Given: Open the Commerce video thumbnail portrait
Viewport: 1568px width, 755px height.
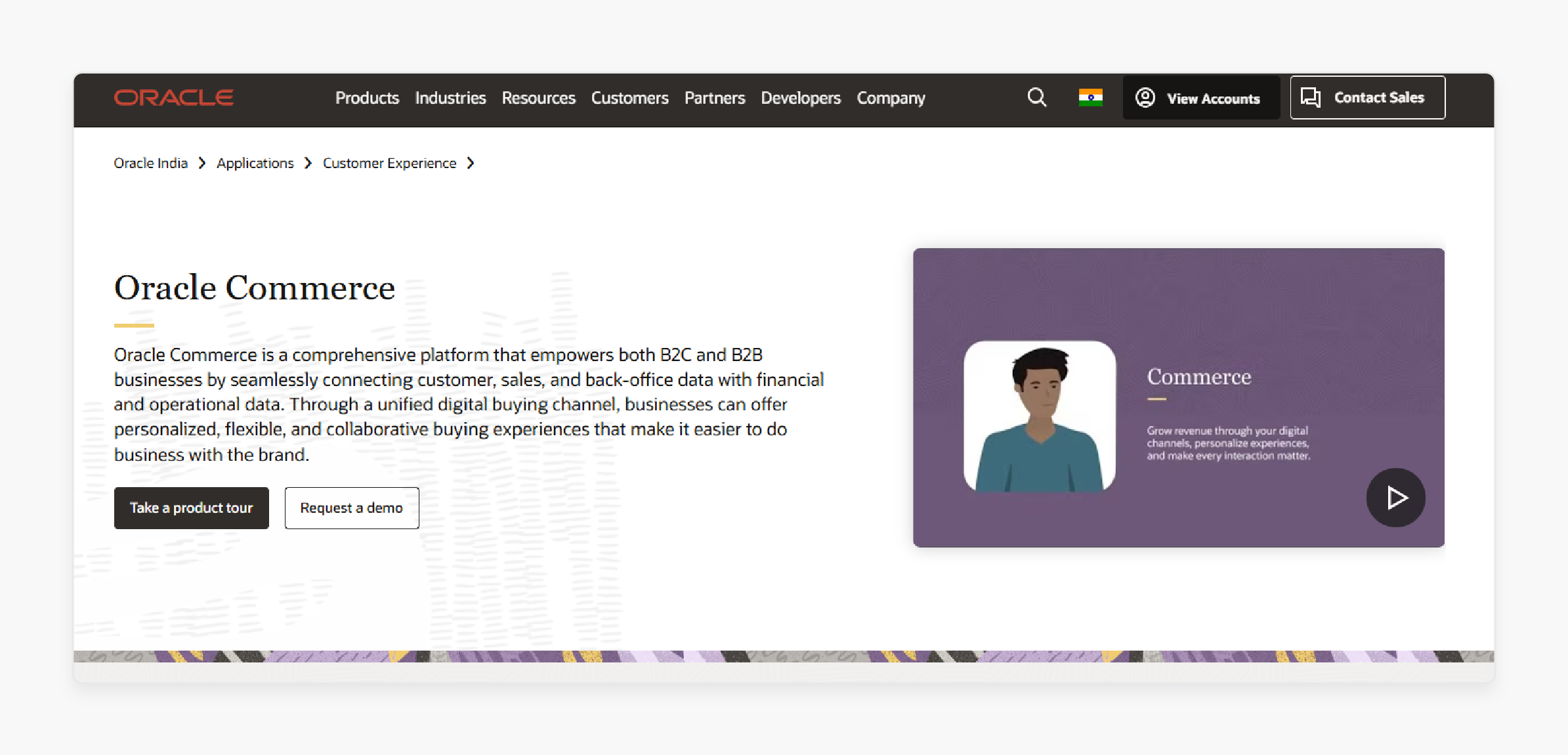Looking at the screenshot, I should pos(1039,416).
